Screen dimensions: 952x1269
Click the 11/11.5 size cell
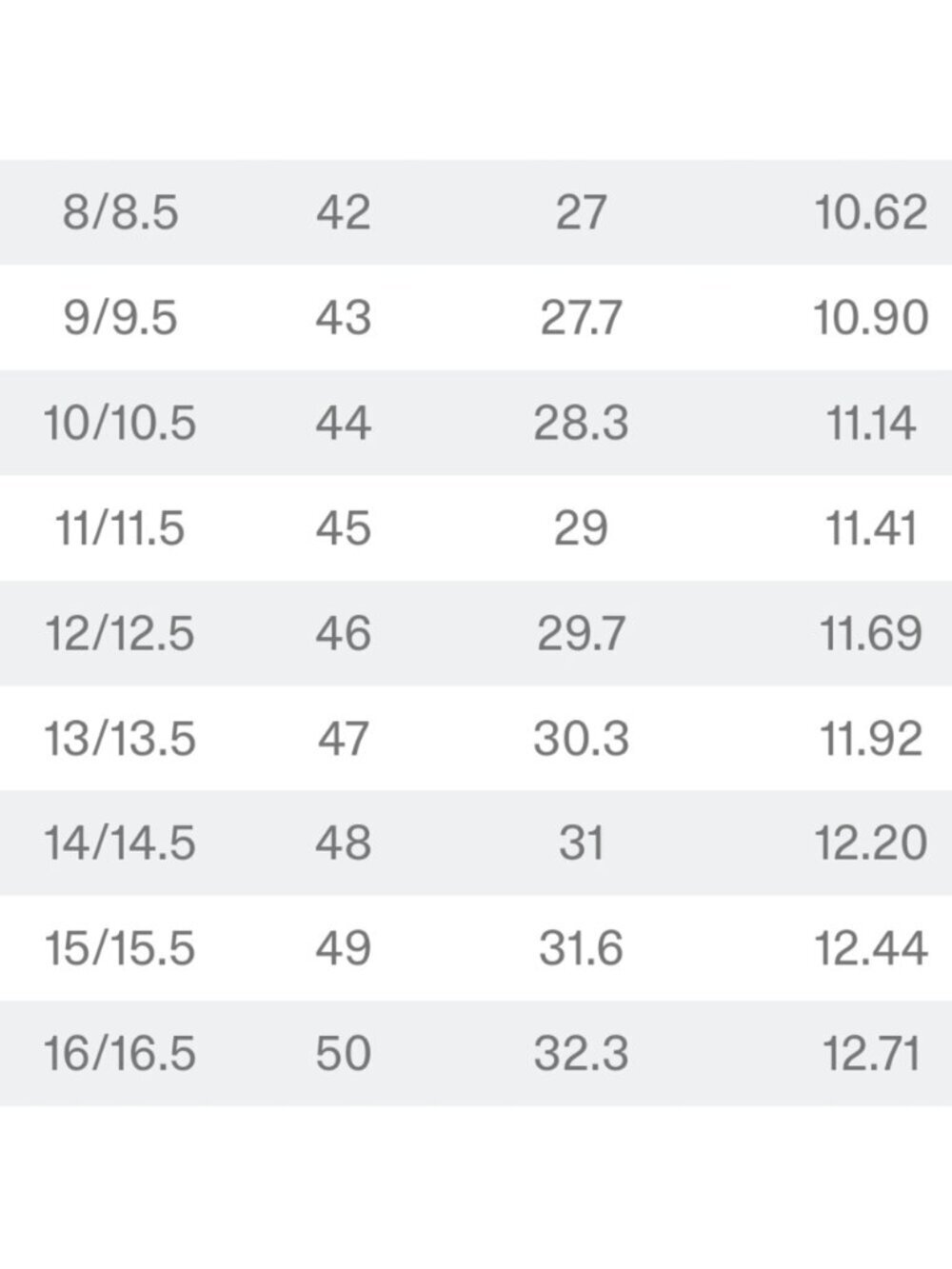pos(120,527)
